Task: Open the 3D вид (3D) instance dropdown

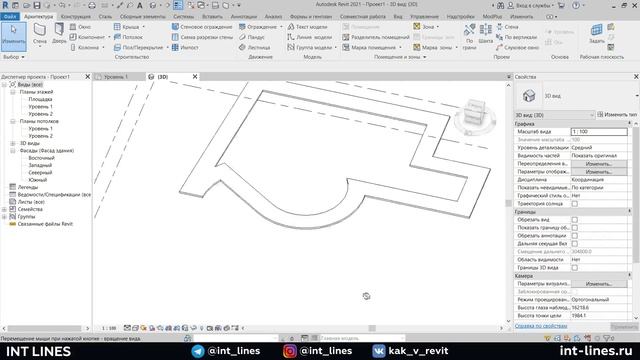Action: (x=554, y=115)
